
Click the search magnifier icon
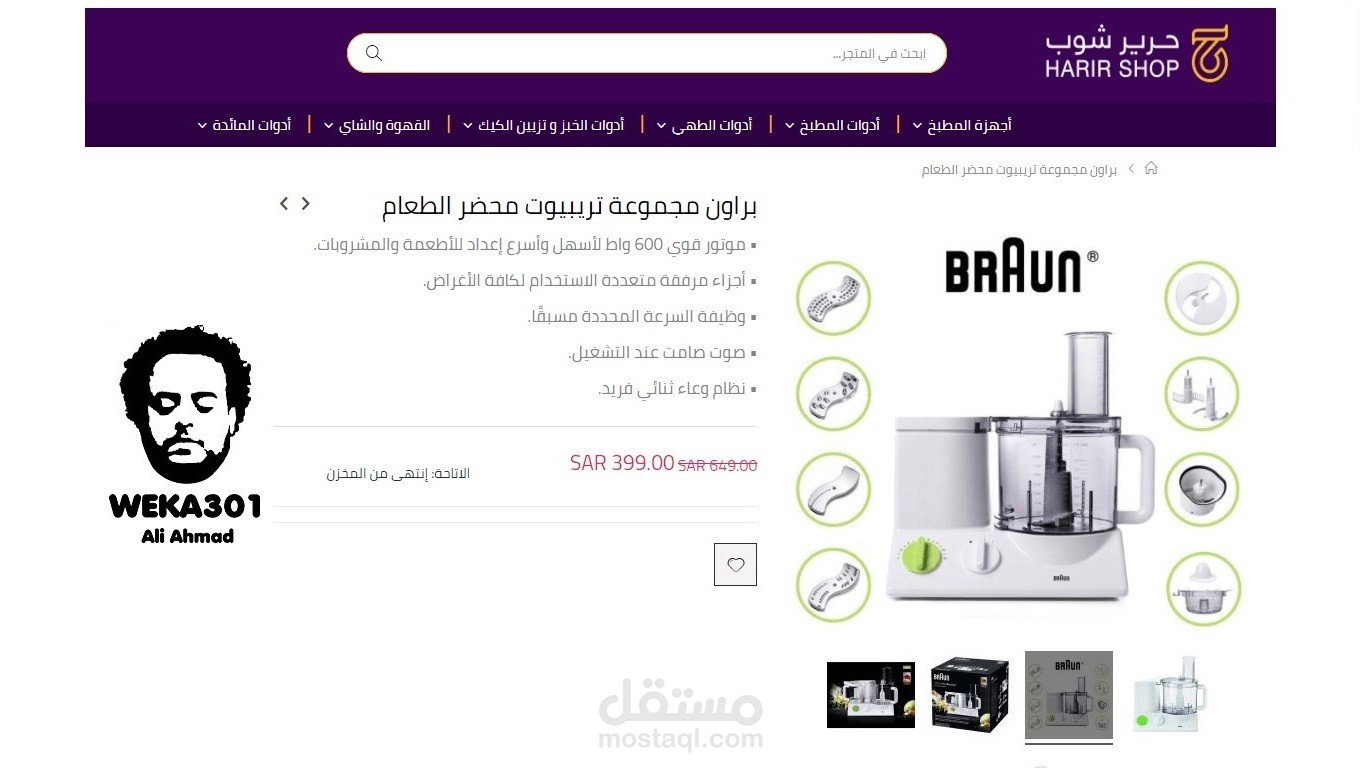[374, 53]
